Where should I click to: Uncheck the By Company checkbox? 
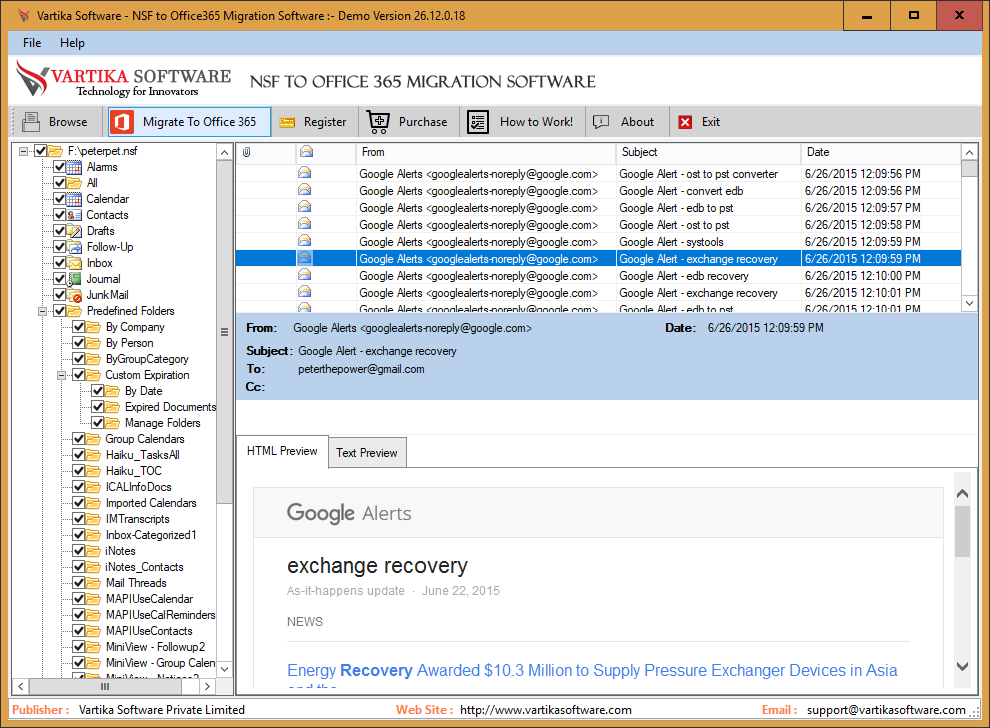(78, 327)
